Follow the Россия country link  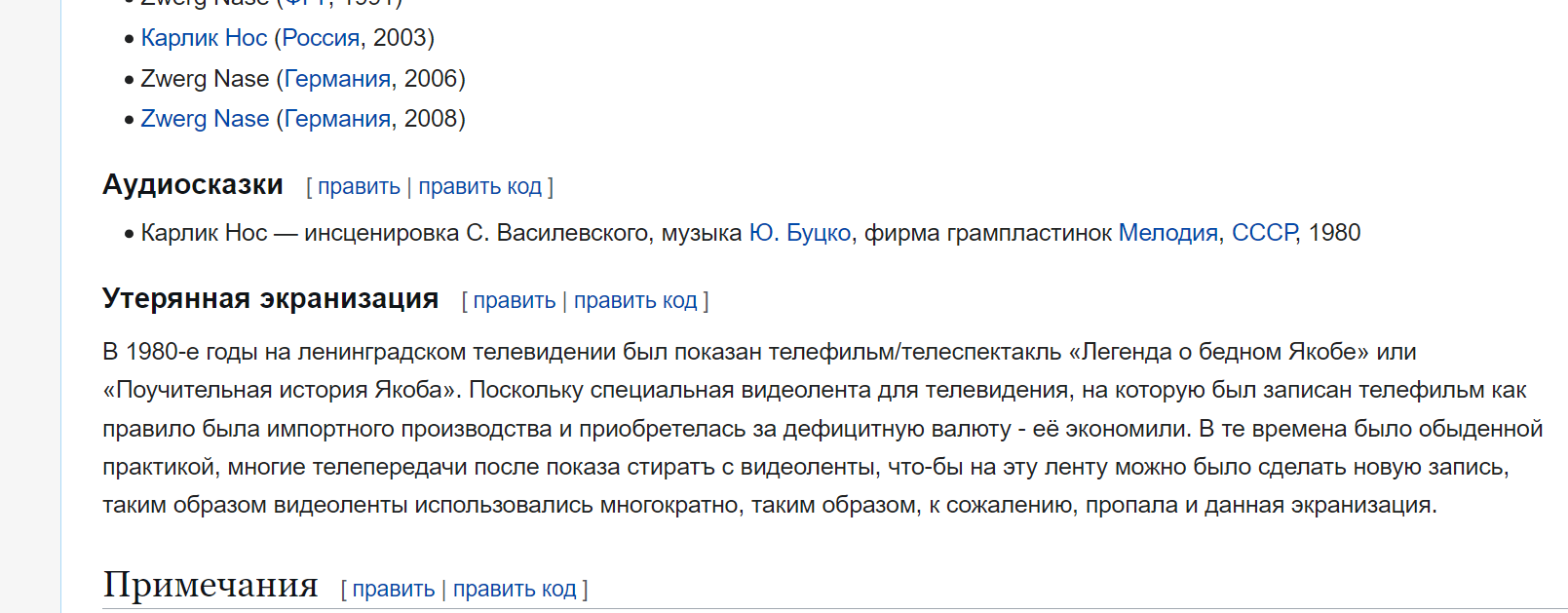pos(321,38)
